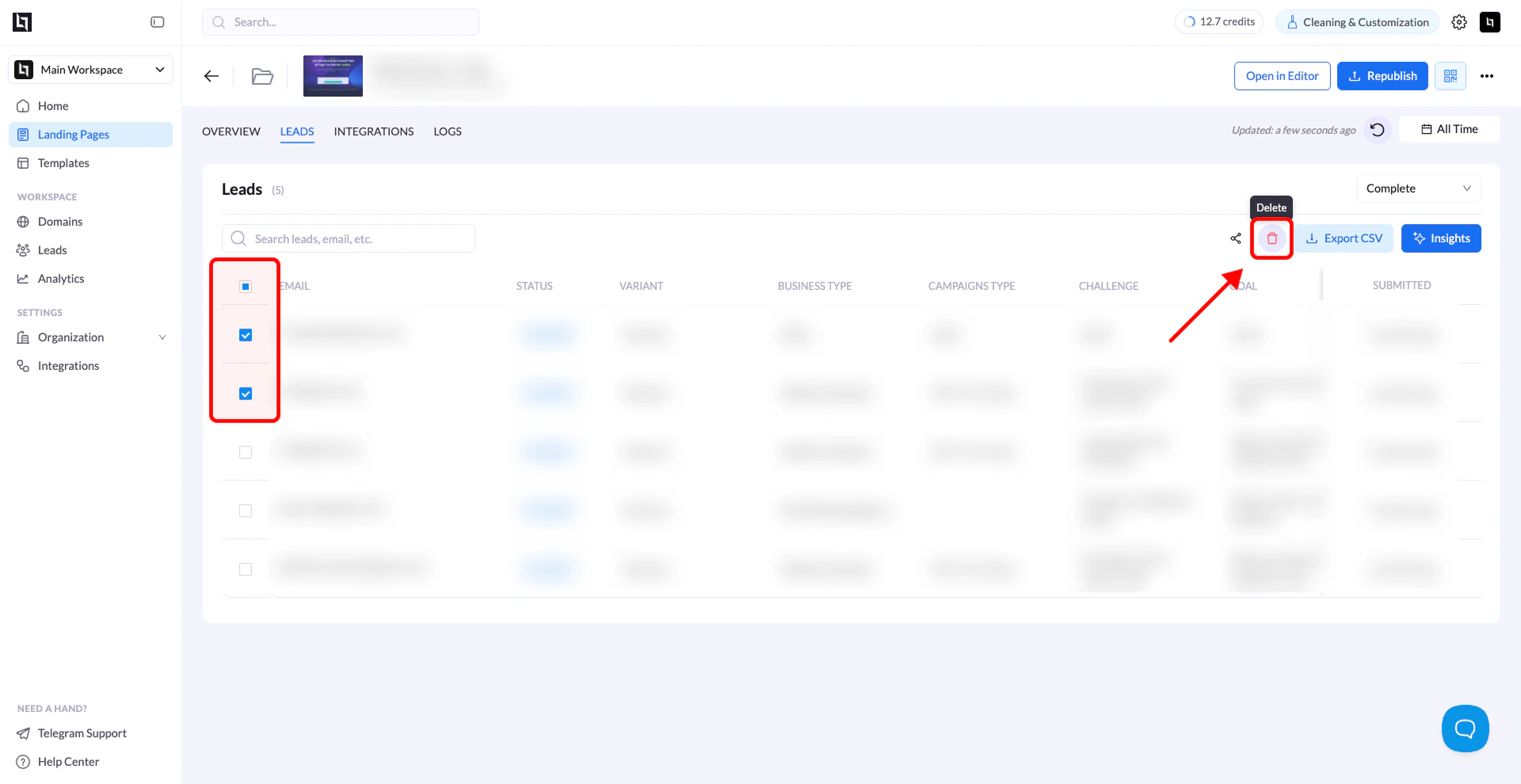Image resolution: width=1521 pixels, height=784 pixels.
Task: Click the Republish button
Action: (x=1382, y=76)
